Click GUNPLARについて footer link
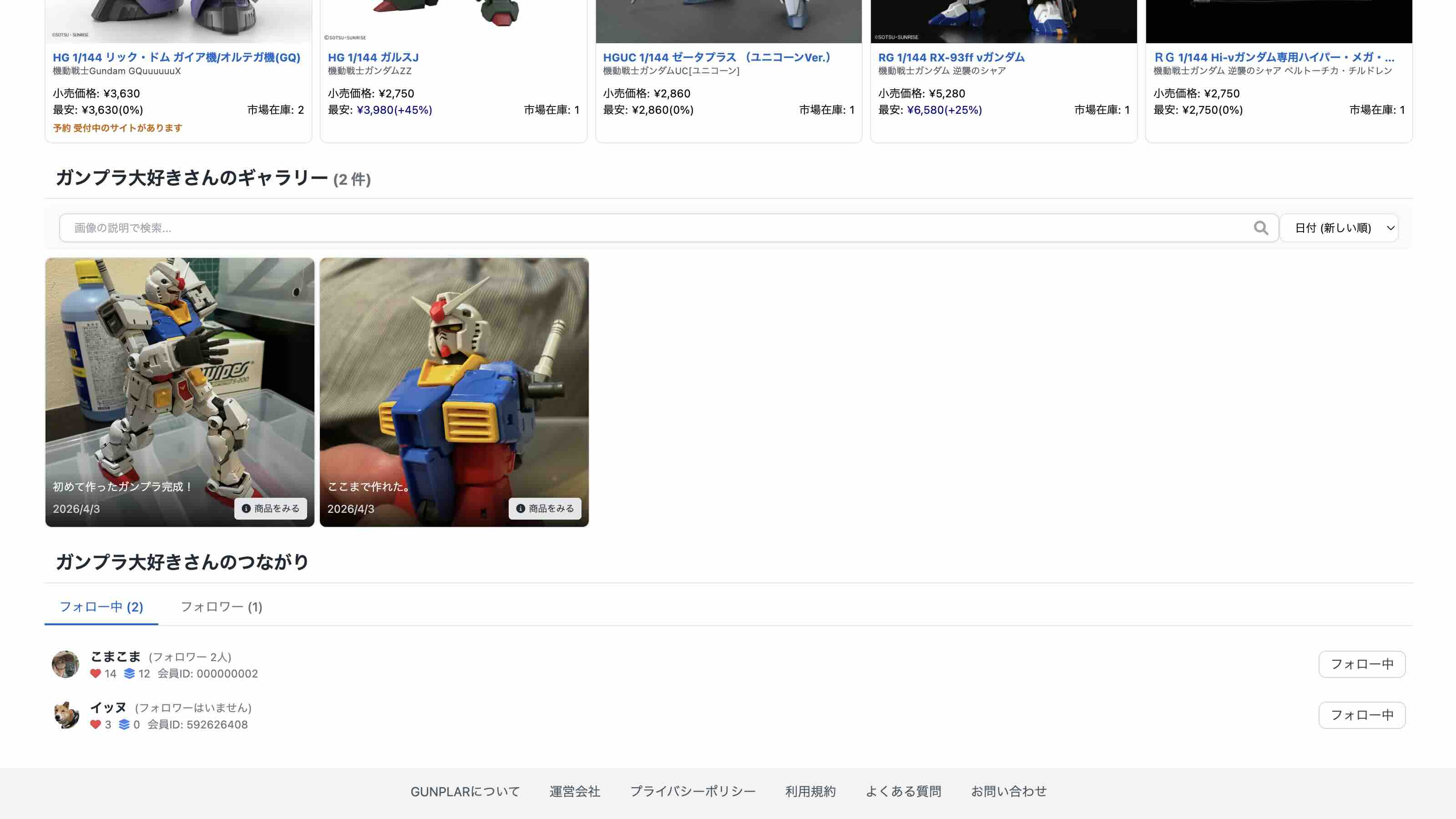Screen dimensions: 1456x819 [x=465, y=791]
